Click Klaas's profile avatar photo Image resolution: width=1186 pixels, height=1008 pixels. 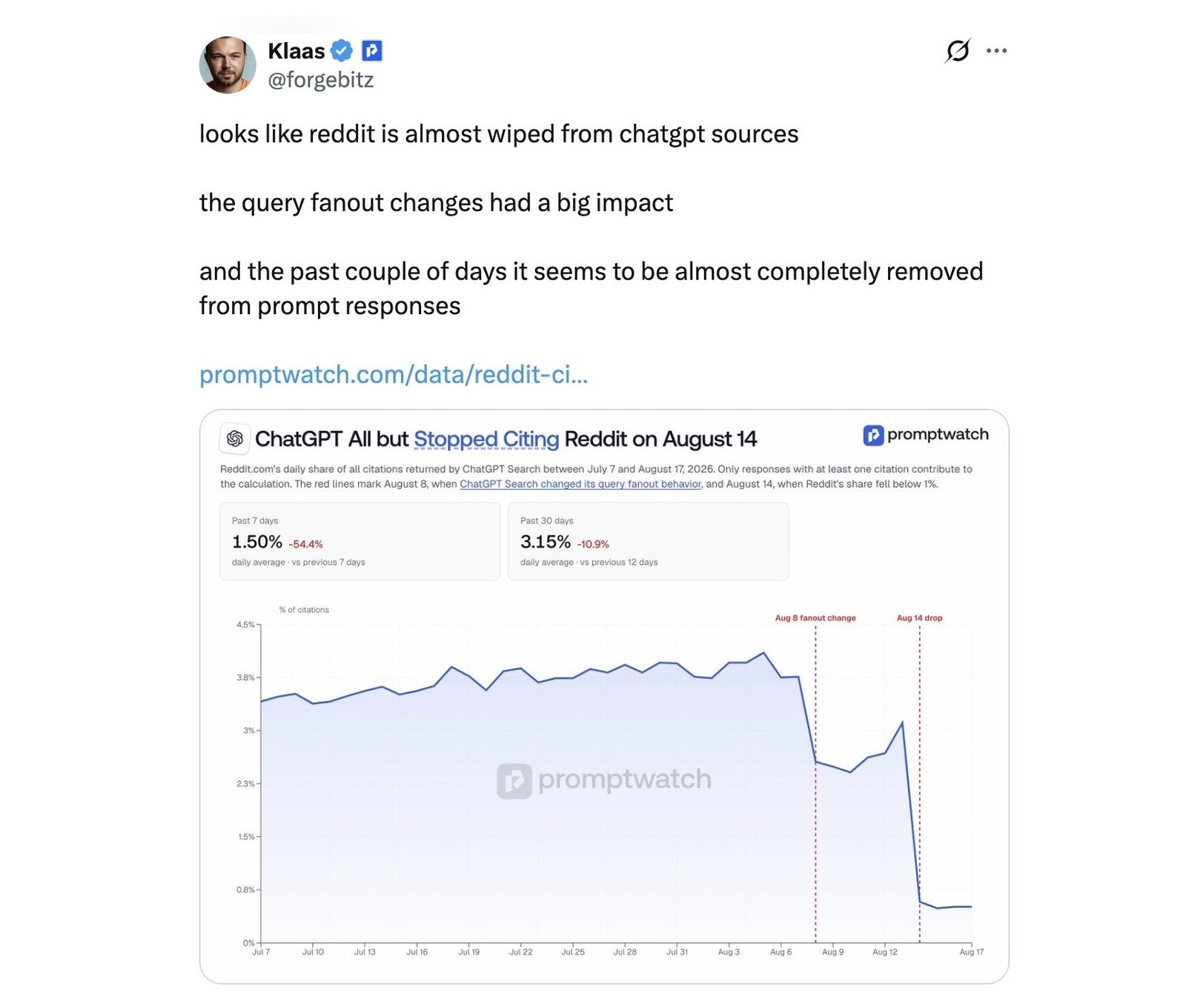228,65
